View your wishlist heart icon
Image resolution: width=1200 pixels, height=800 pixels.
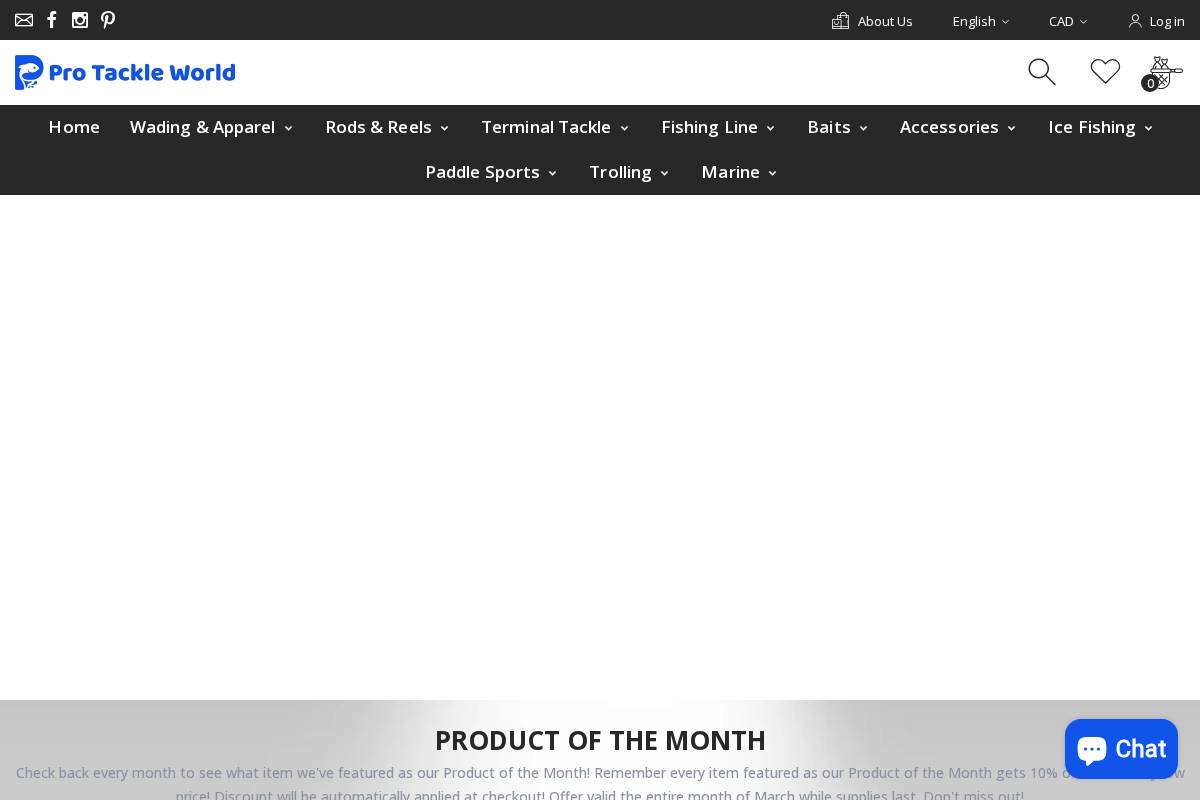coord(1105,71)
